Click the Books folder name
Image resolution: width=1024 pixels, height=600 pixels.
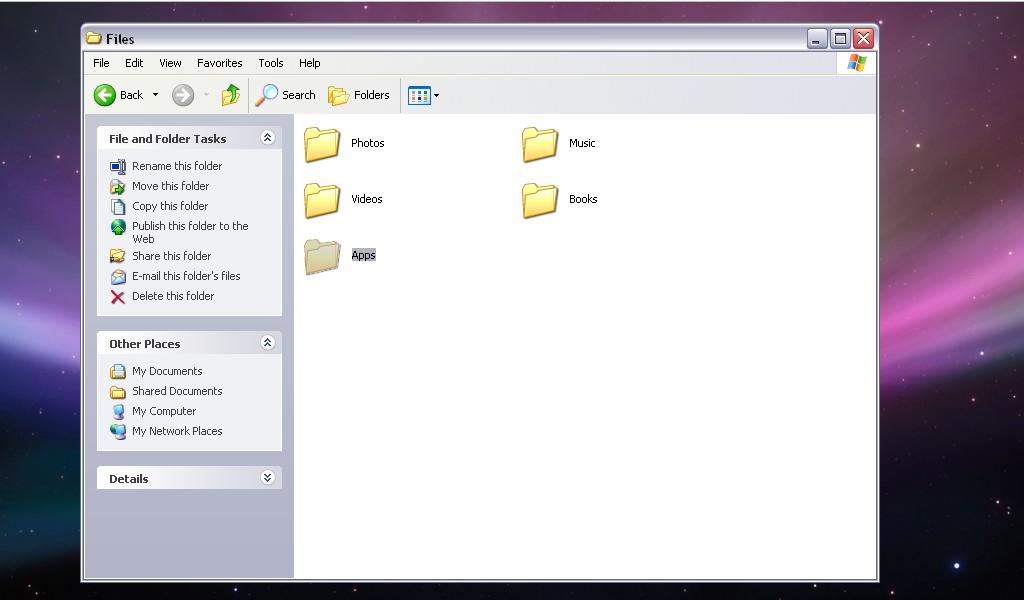pos(583,199)
